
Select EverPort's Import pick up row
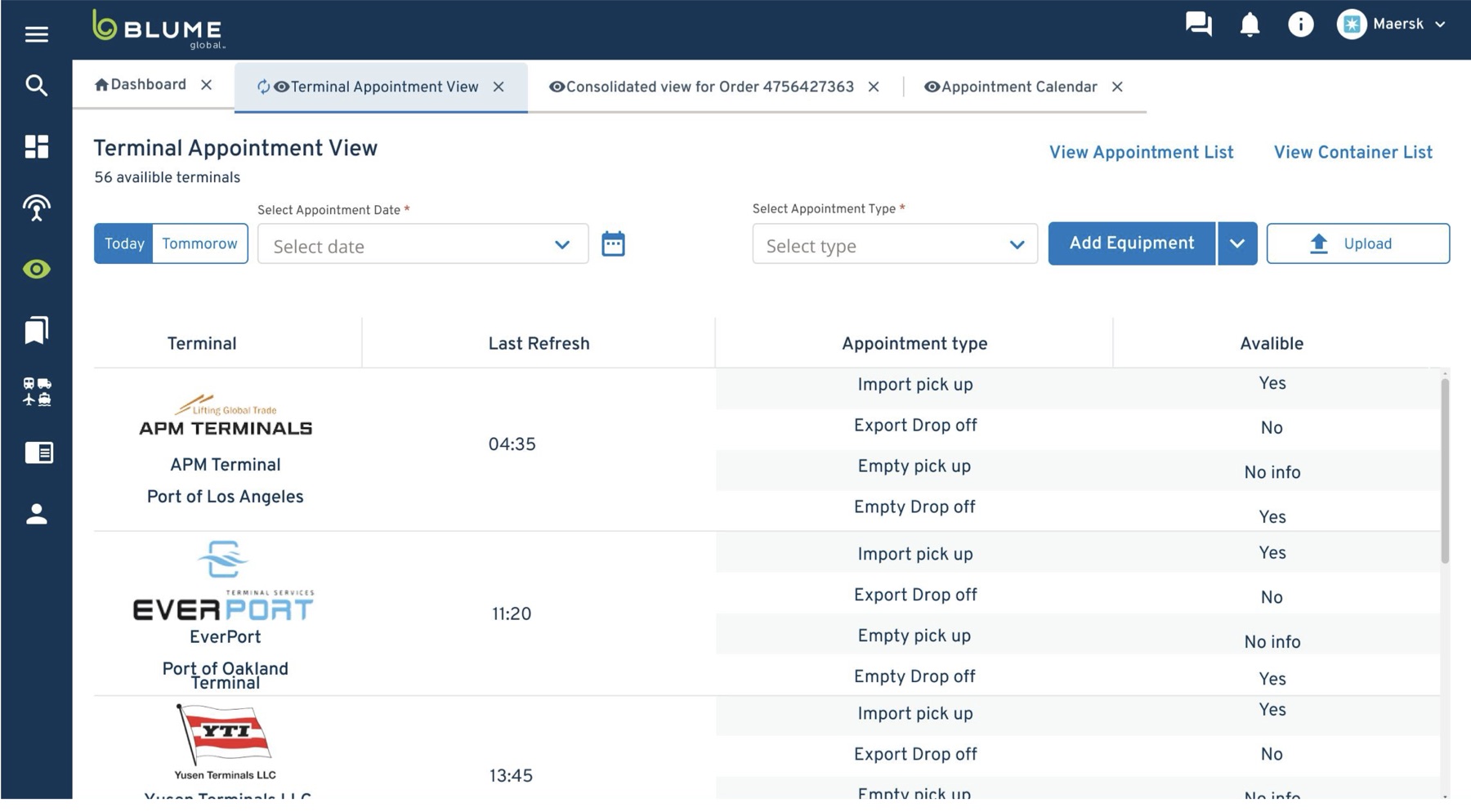1078,552
